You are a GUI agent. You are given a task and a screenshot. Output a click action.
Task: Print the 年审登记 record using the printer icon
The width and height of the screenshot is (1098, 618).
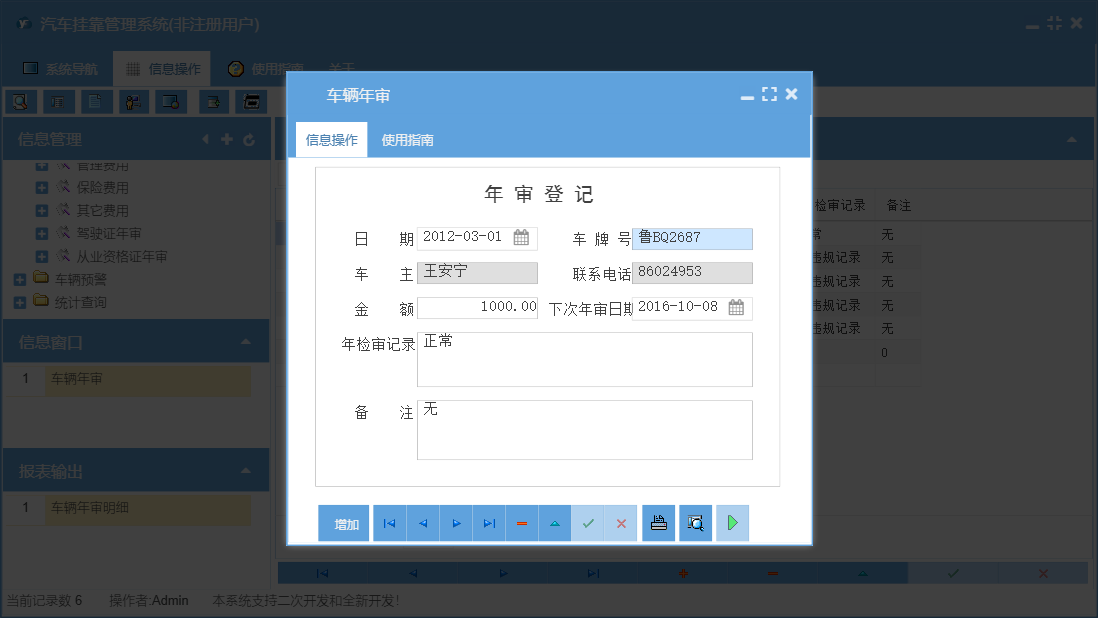[x=658, y=523]
